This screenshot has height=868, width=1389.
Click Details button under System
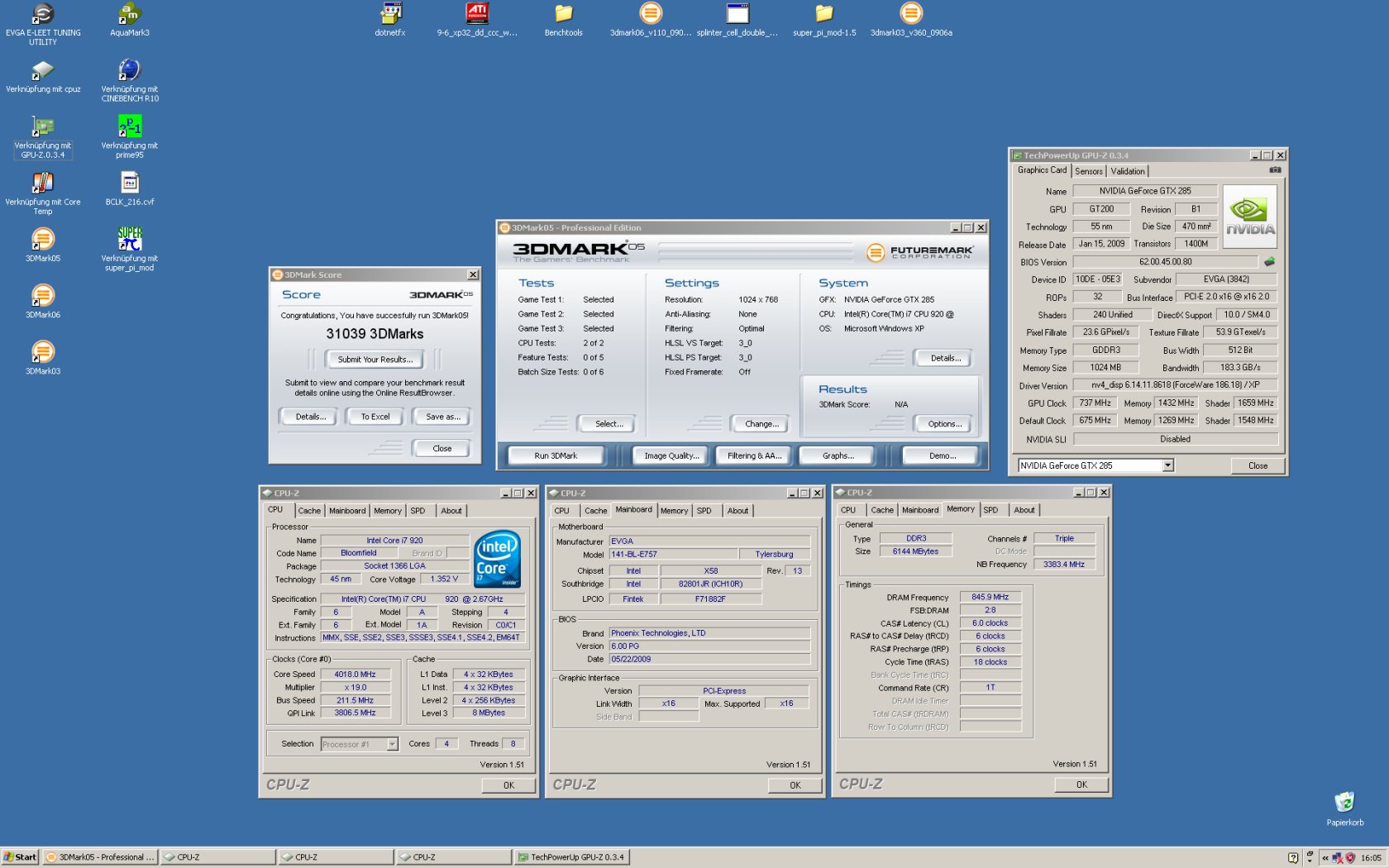coord(946,358)
